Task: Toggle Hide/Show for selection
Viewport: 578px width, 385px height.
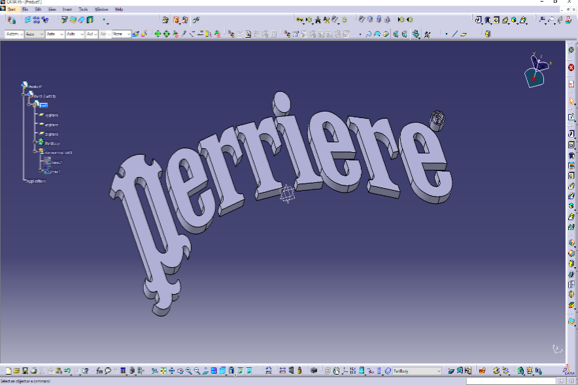Action: [240, 371]
